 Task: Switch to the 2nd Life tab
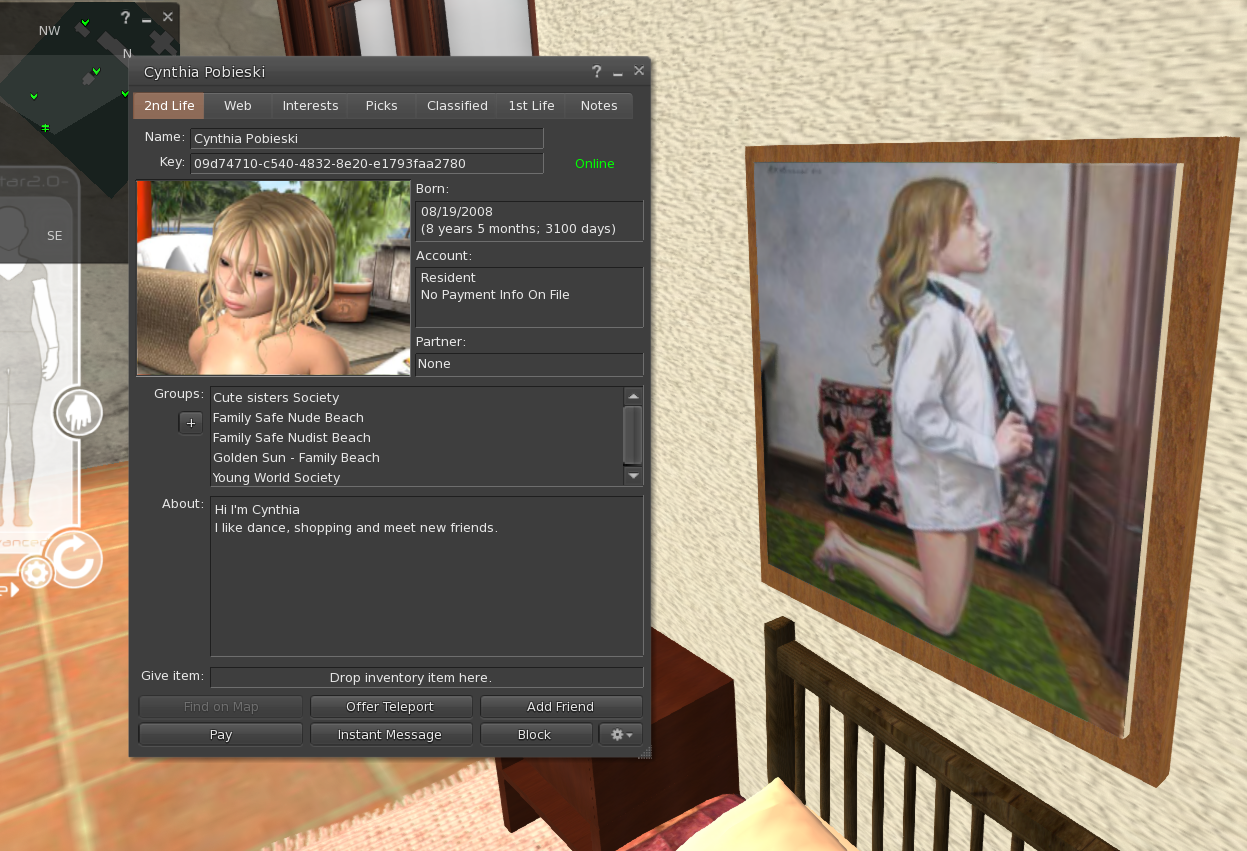169,106
